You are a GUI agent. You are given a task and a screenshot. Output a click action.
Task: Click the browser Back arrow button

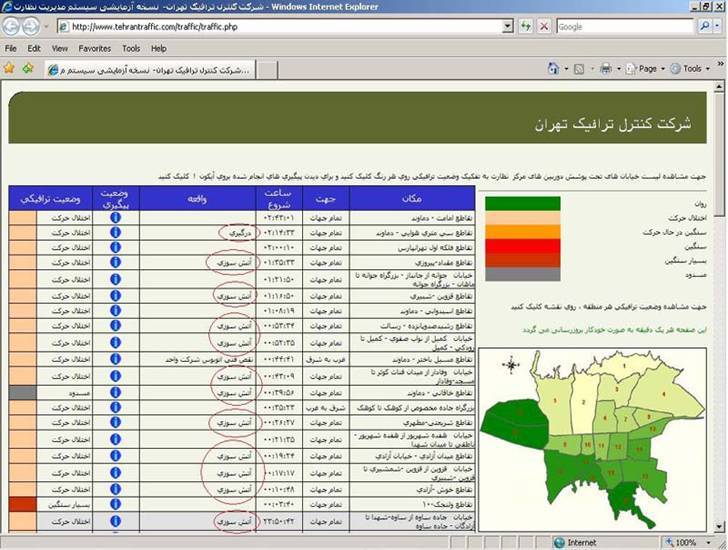pyautogui.click(x=14, y=27)
